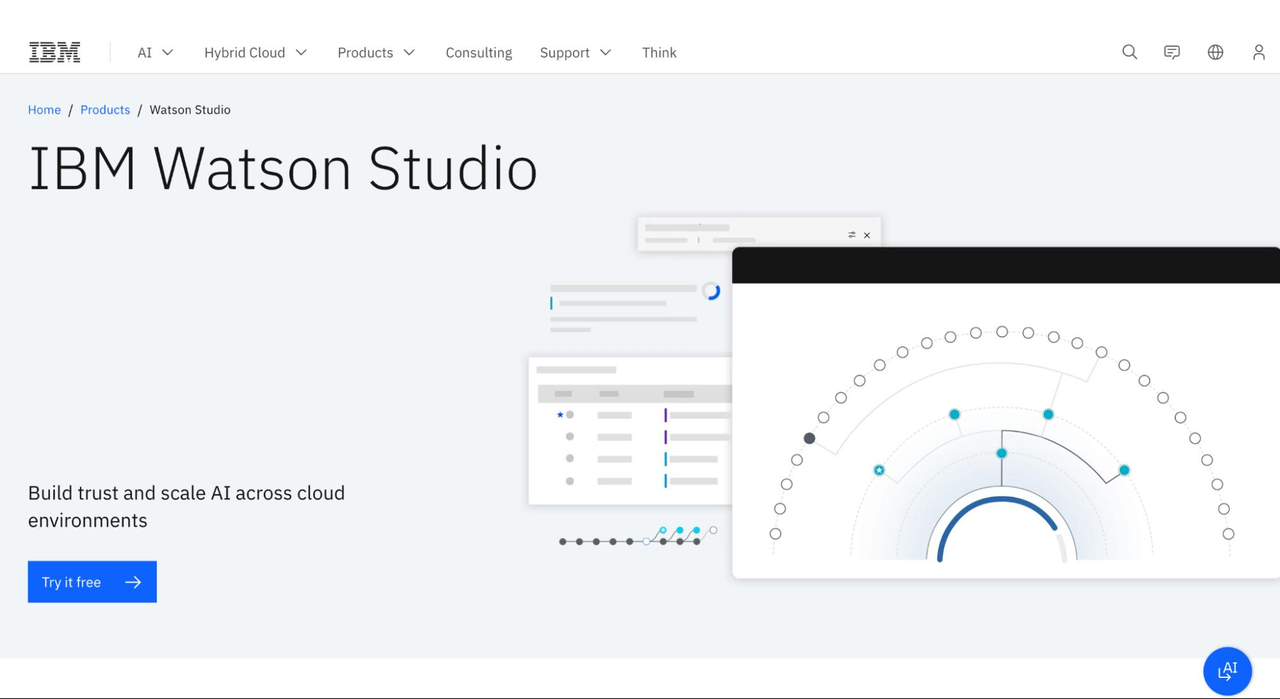Image resolution: width=1280 pixels, height=699 pixels.
Task: Expand the AI dropdown menu
Action: pyautogui.click(x=155, y=53)
